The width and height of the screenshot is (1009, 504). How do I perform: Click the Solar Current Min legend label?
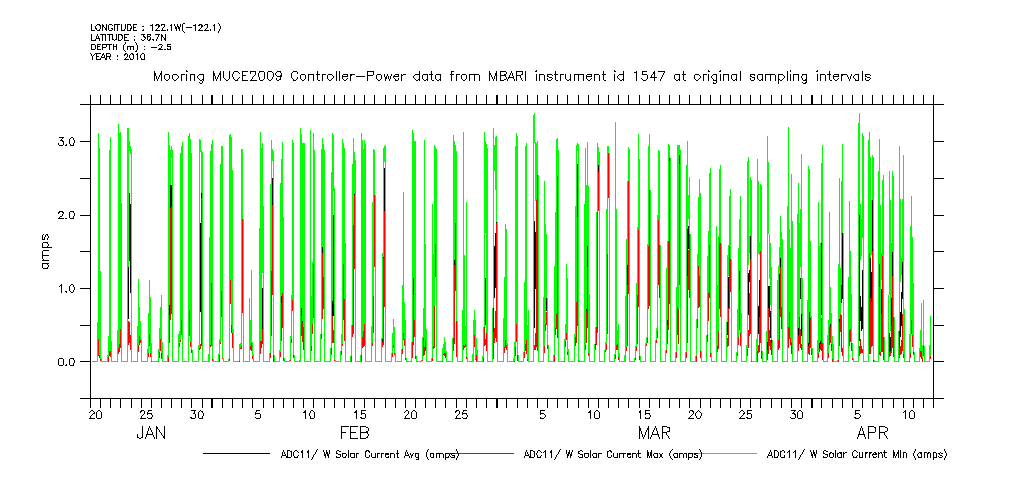pos(856,454)
